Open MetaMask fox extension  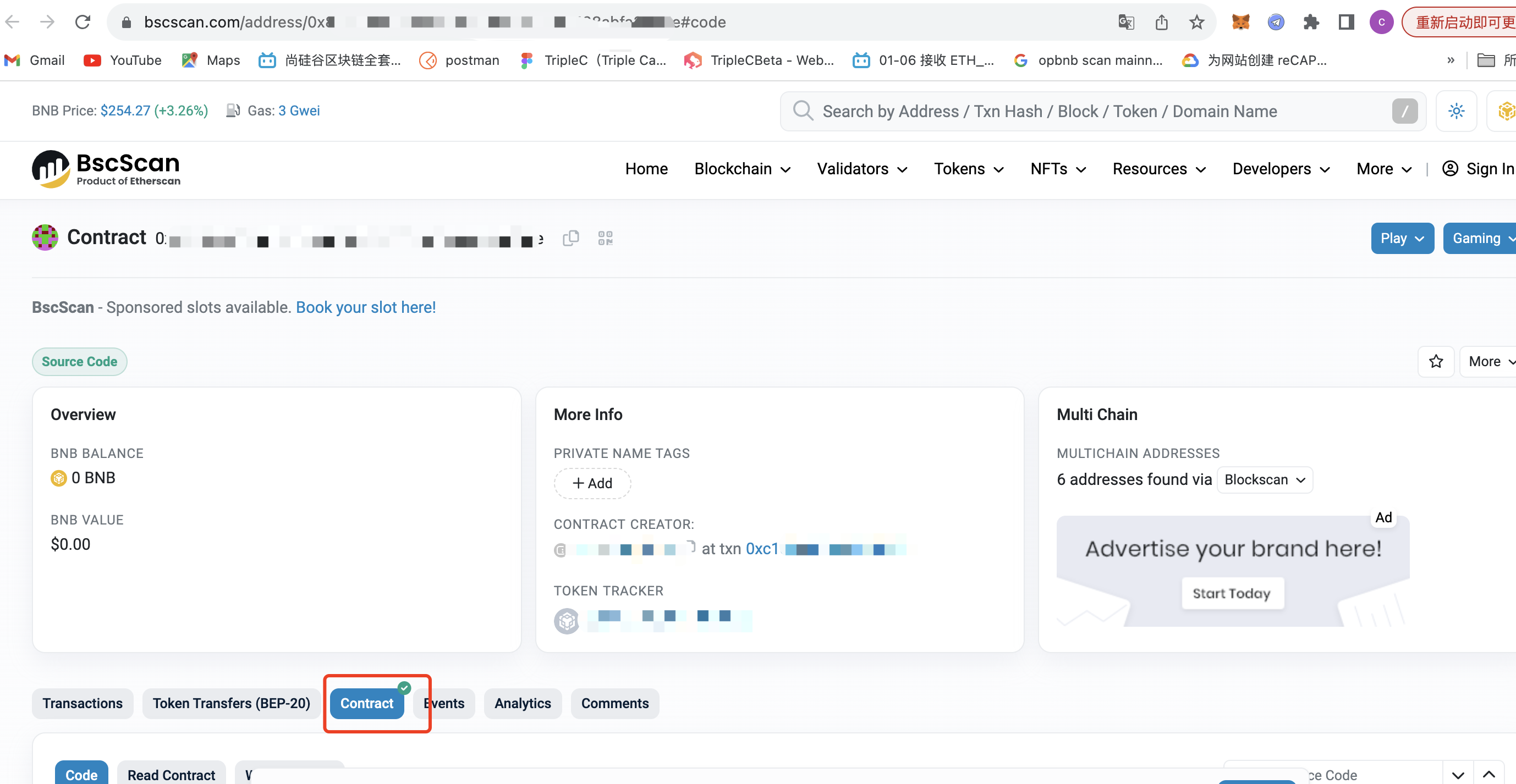point(1240,23)
